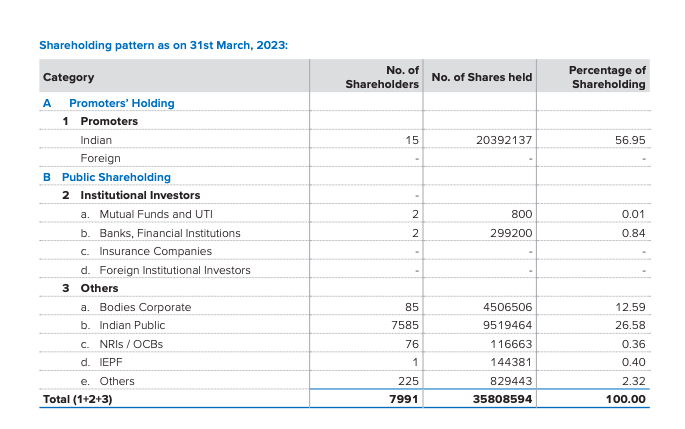685x429 pixels.
Task: Click the 'Institutional Investors' row label
Action: pos(140,195)
